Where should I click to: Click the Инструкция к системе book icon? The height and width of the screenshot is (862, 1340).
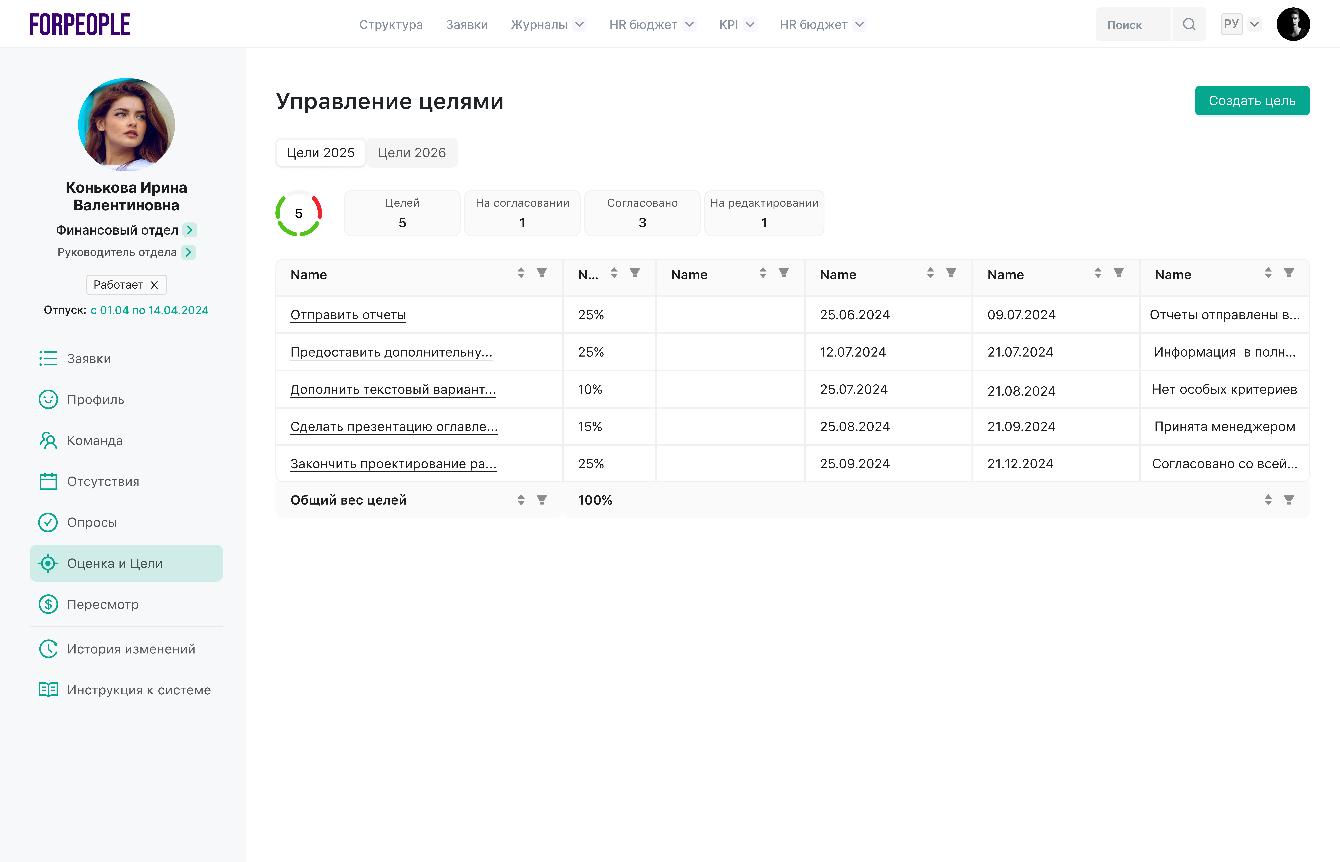[48, 690]
